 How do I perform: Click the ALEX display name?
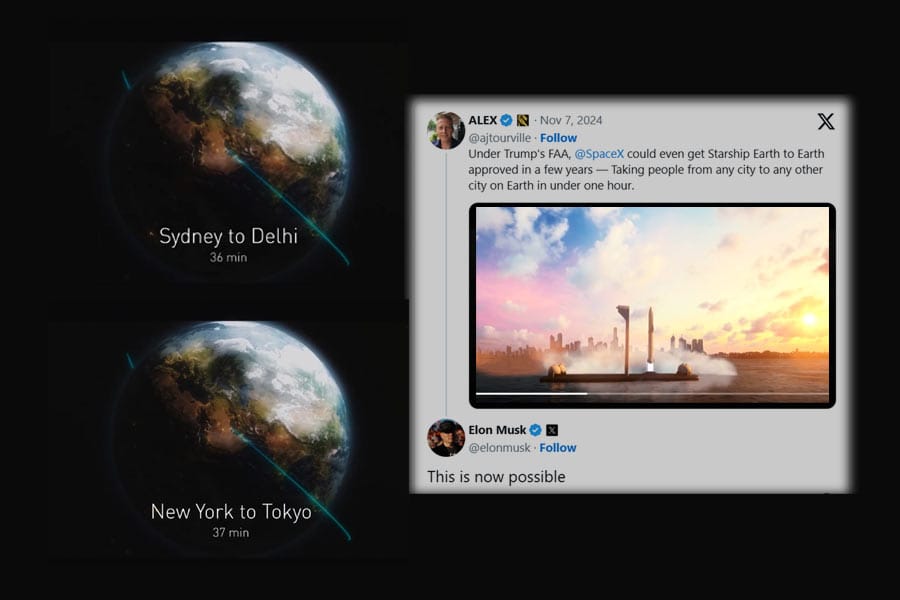(x=483, y=121)
